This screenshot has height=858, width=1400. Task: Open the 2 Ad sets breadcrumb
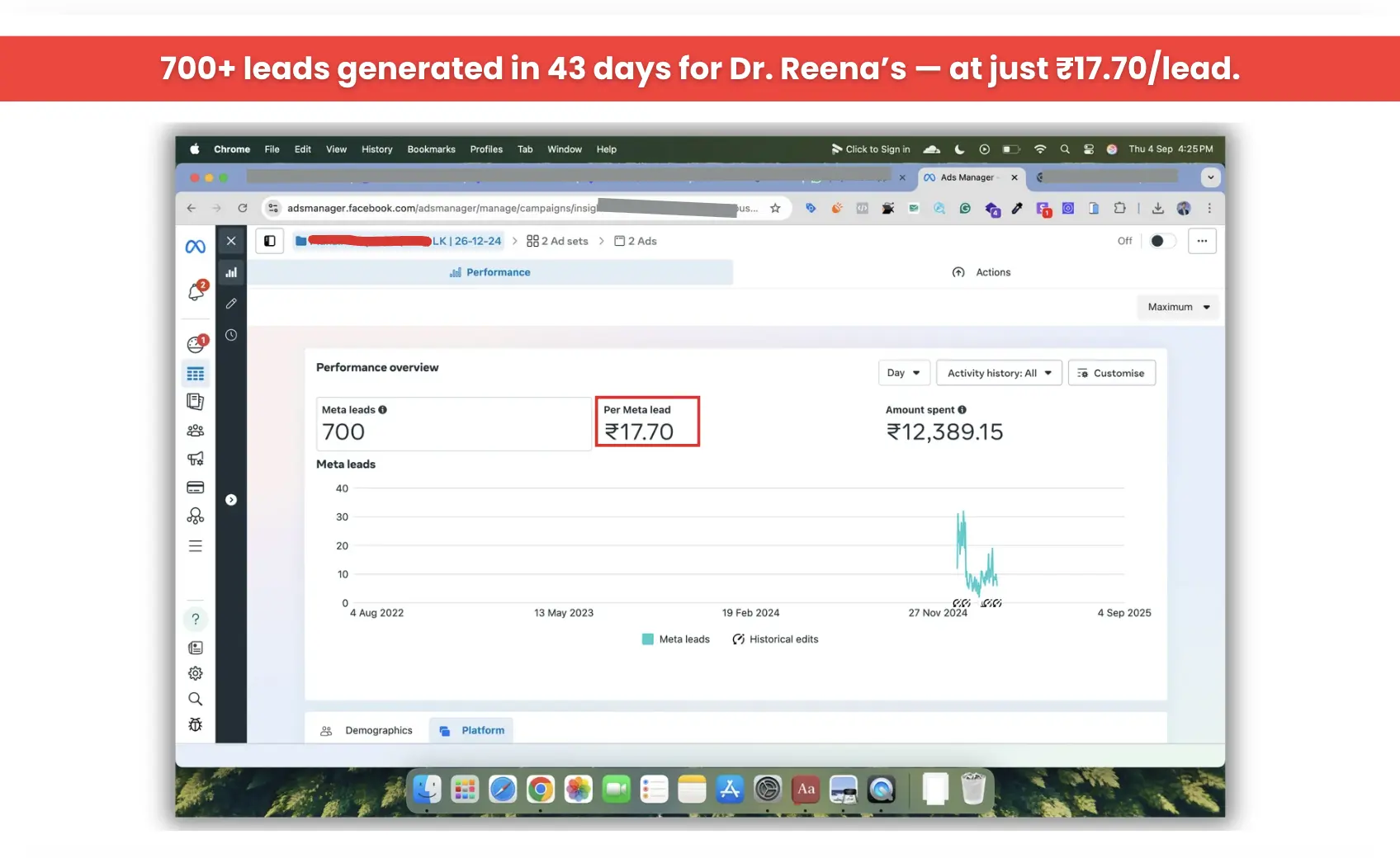[x=557, y=241]
